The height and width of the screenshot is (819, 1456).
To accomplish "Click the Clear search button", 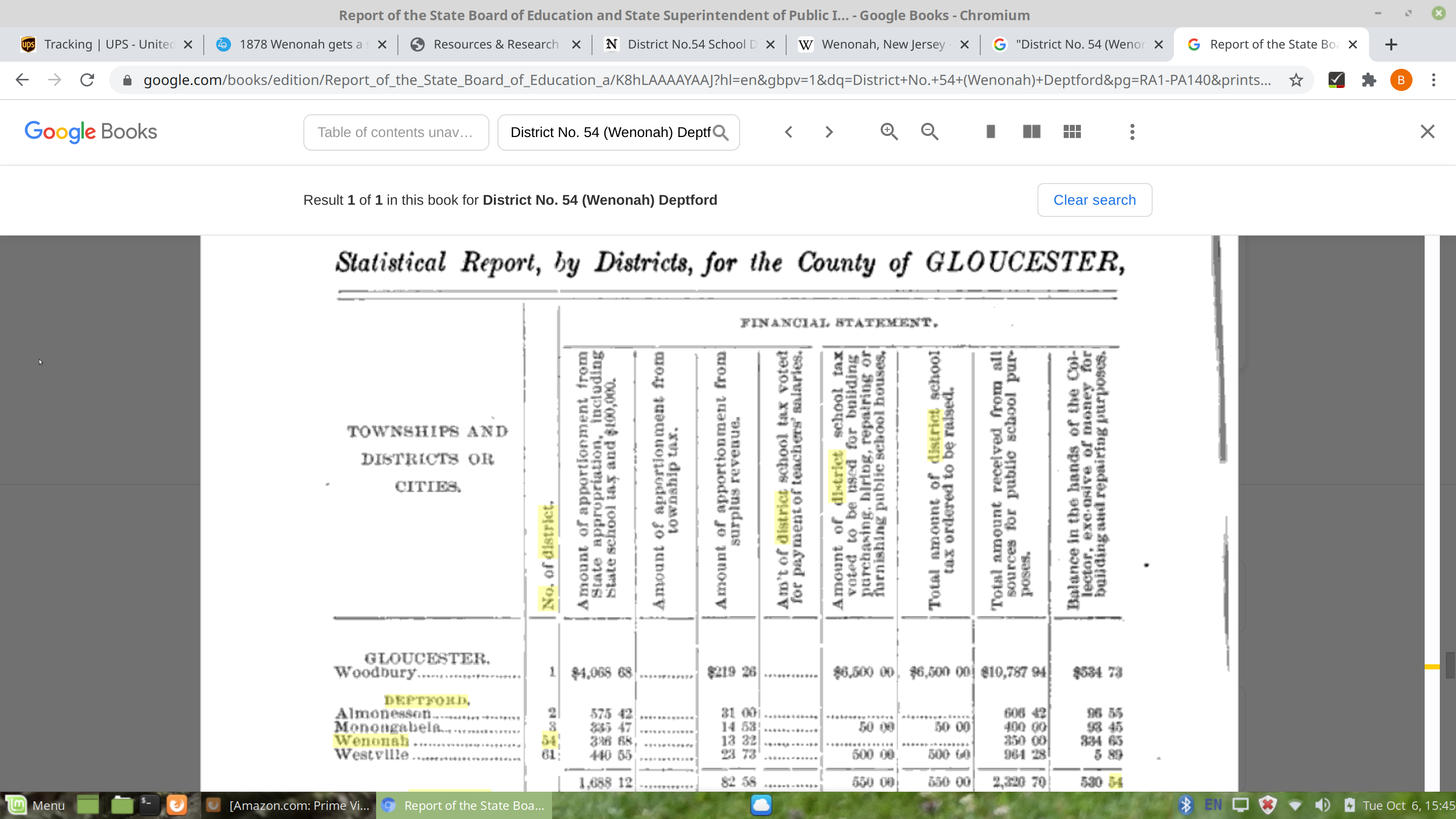I will [1094, 200].
